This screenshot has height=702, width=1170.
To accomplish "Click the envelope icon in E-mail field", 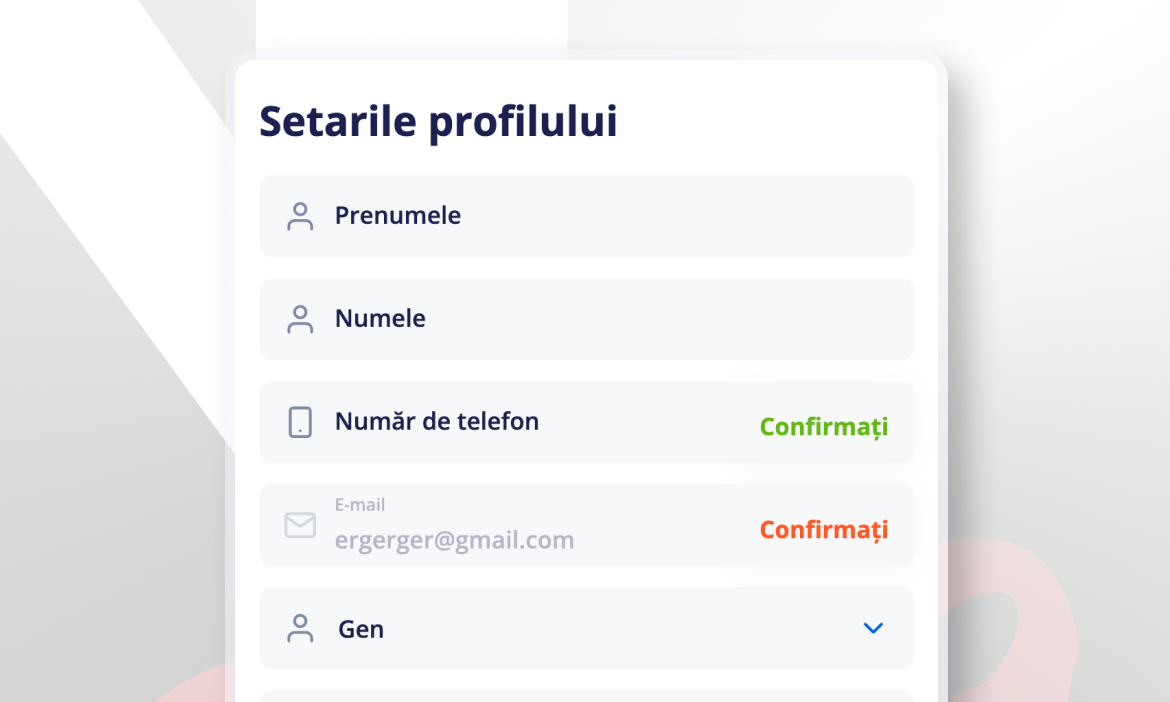I will click(x=300, y=525).
